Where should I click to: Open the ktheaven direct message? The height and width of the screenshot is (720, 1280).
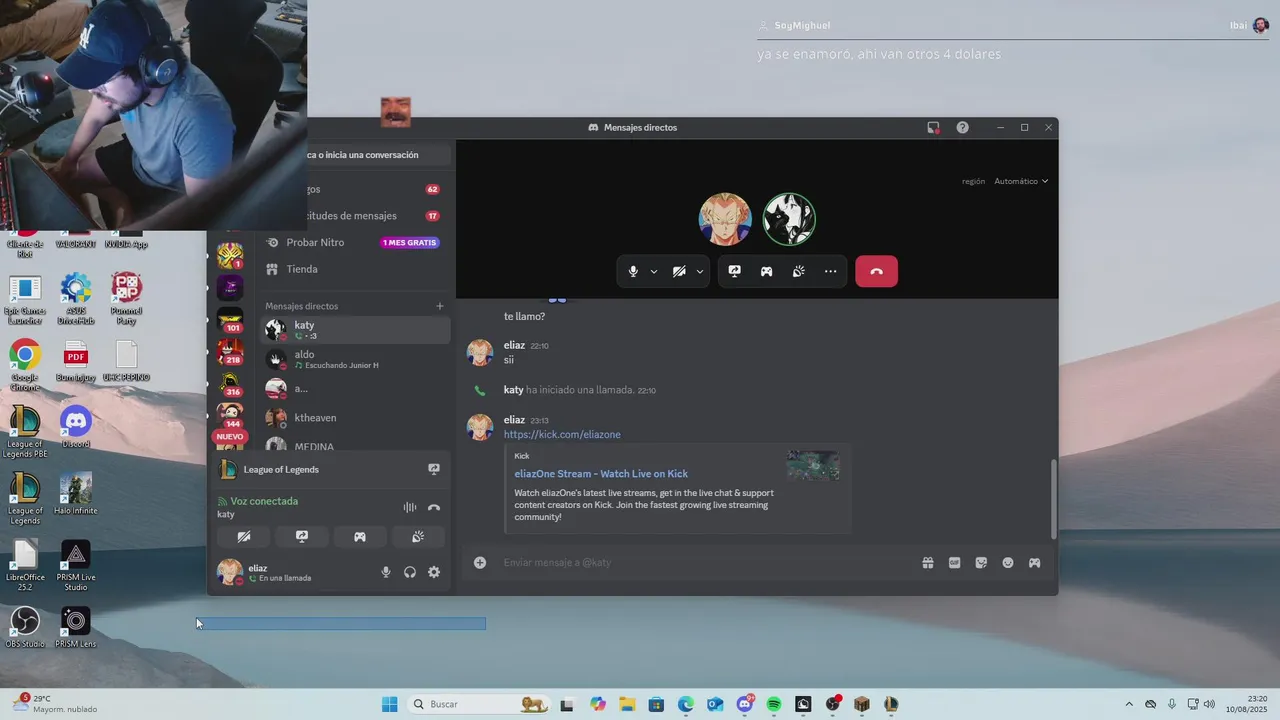pos(356,418)
